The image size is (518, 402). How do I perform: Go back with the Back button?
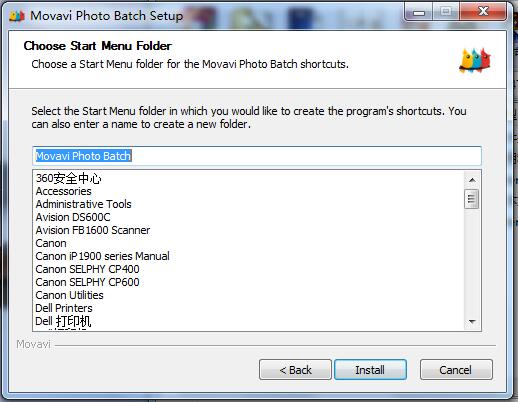click(295, 370)
